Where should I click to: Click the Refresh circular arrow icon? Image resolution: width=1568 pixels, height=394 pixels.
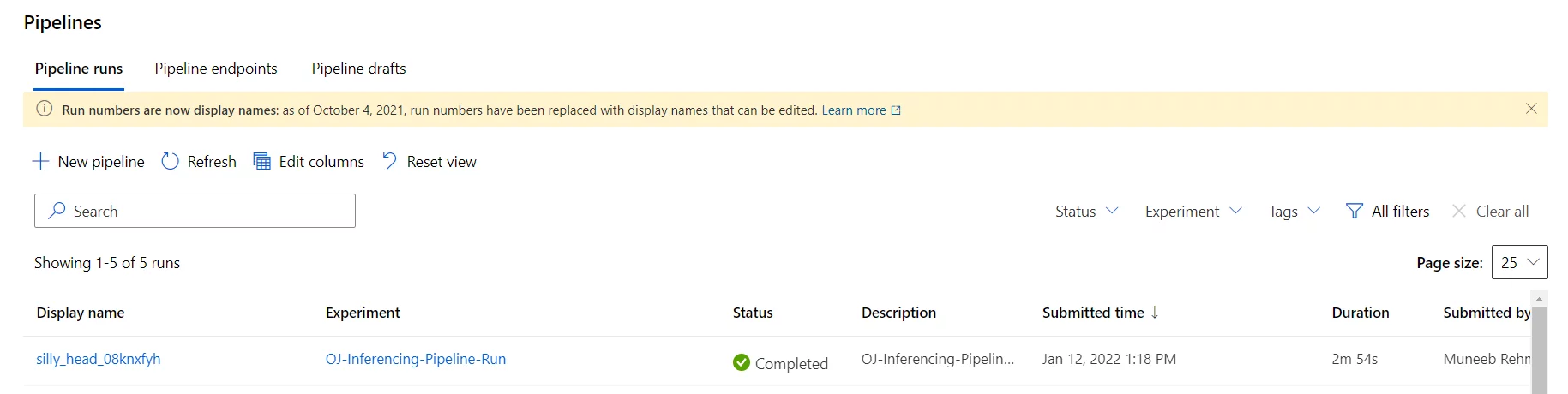[x=170, y=161]
